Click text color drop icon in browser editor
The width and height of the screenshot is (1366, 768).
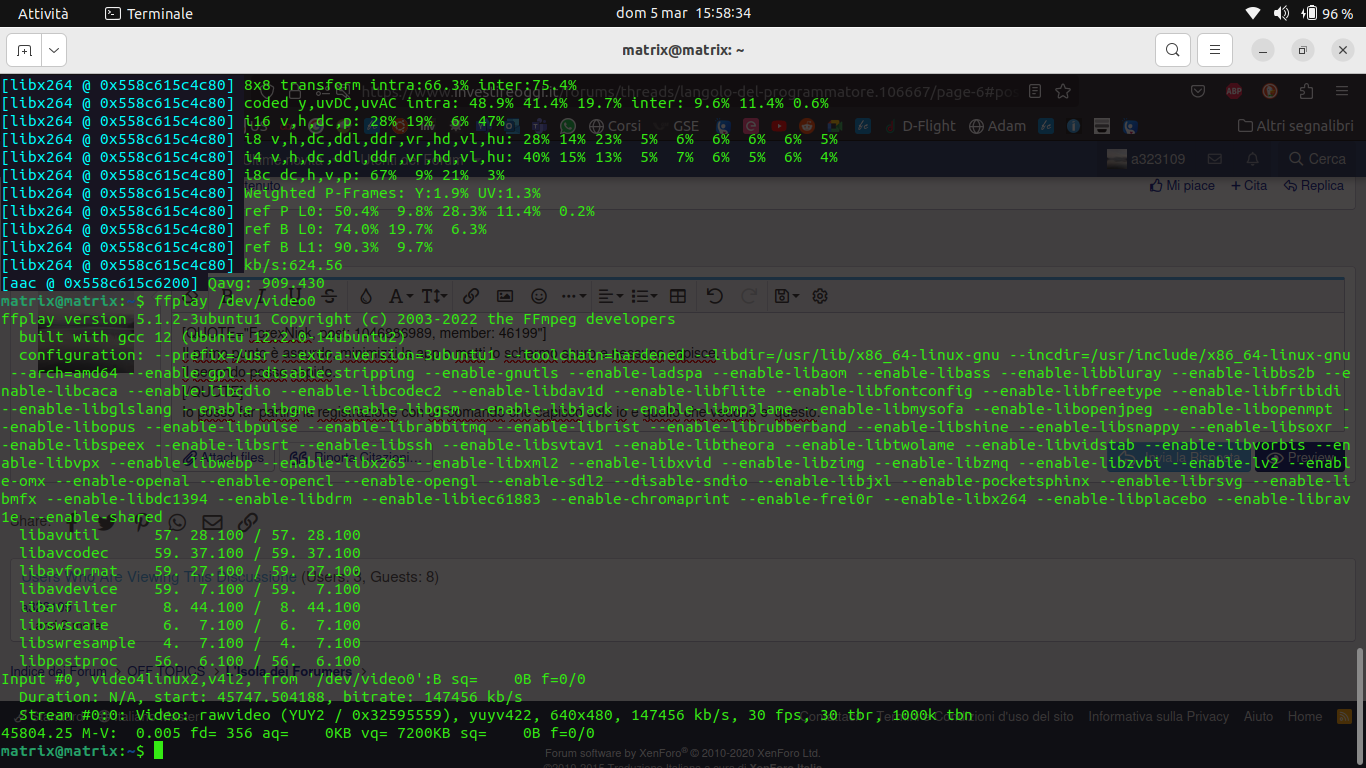point(366,296)
